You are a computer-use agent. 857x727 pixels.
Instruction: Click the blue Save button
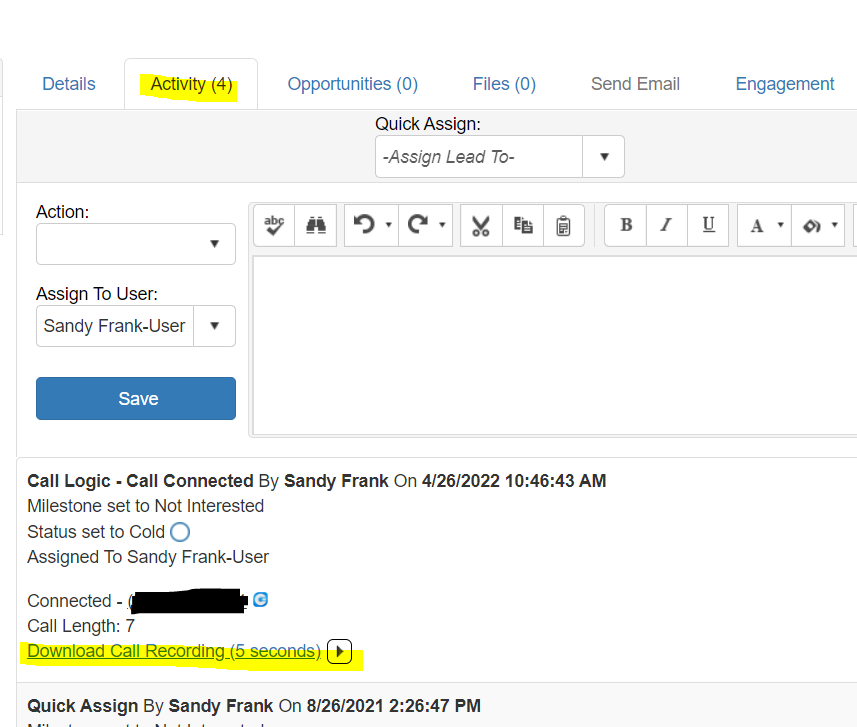click(x=136, y=398)
